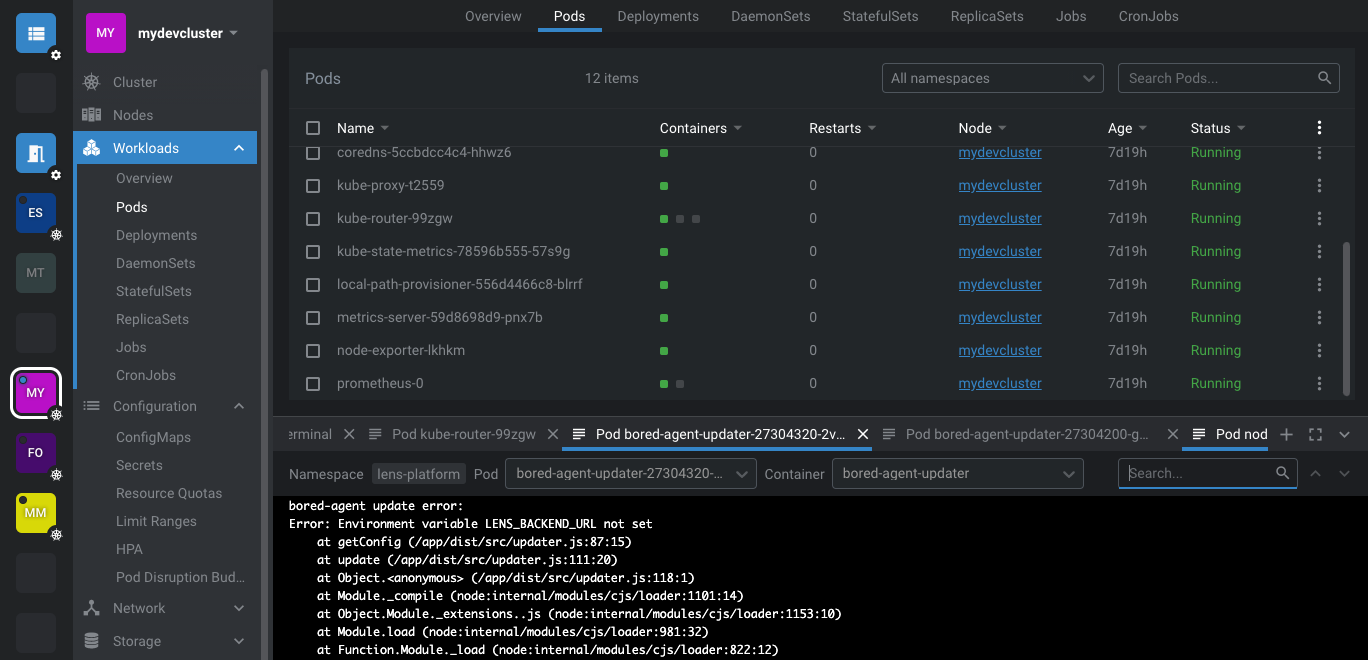Click the Cluster helm icon in sidebar
Screen dimensions: 1368x660
point(92,82)
